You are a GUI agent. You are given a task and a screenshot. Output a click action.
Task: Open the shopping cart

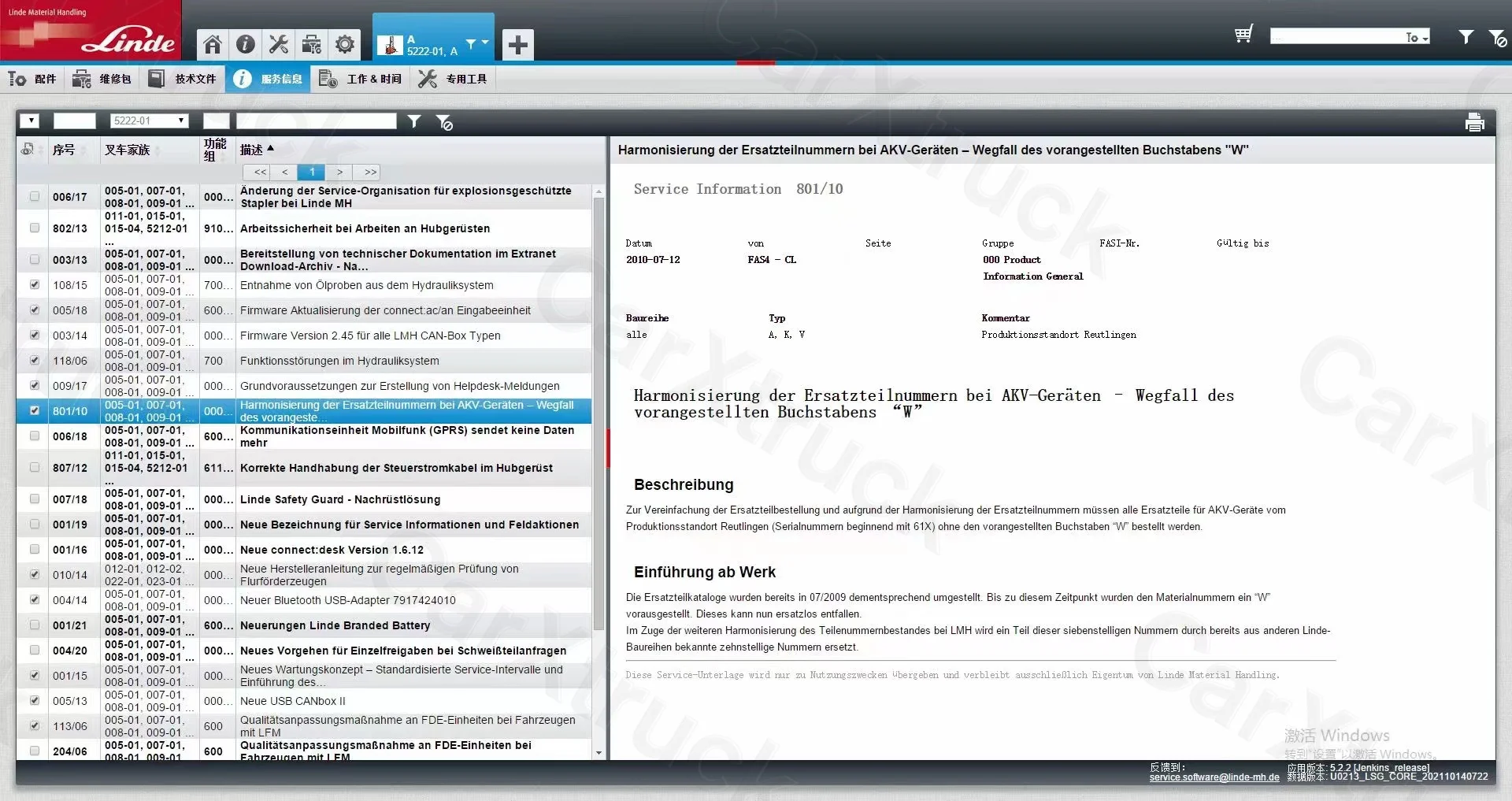1244,35
